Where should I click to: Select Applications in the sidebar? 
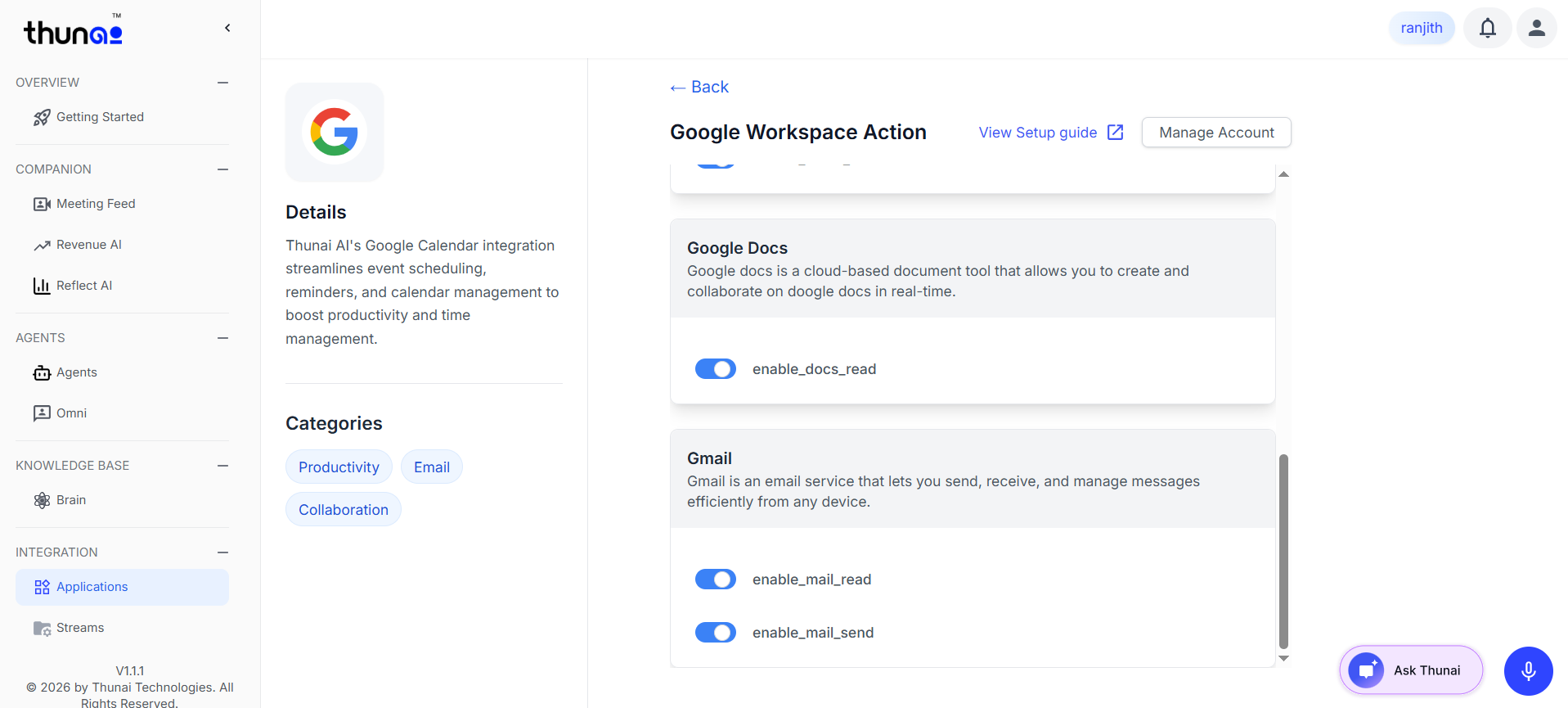point(122,587)
